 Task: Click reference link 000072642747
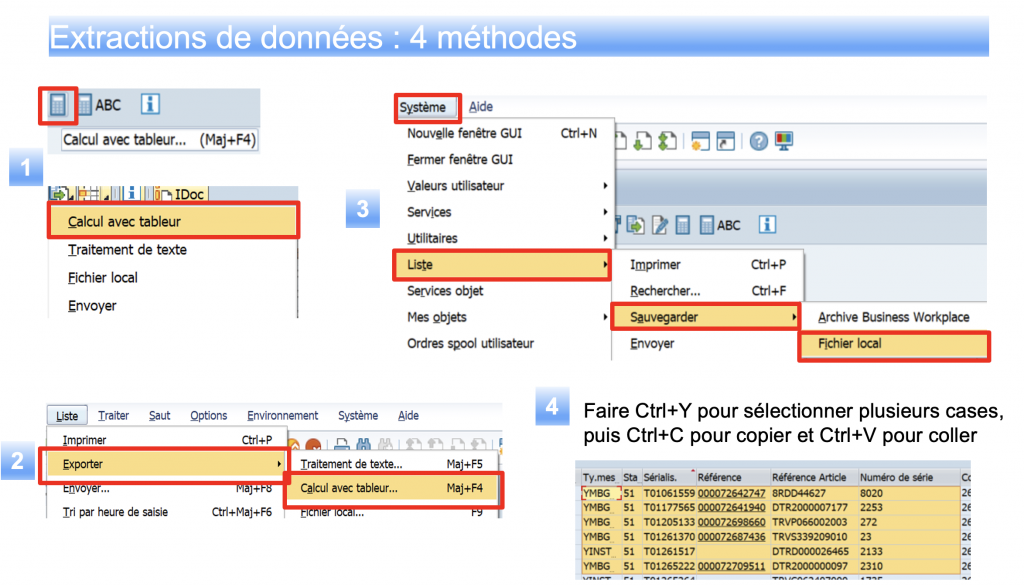731,493
